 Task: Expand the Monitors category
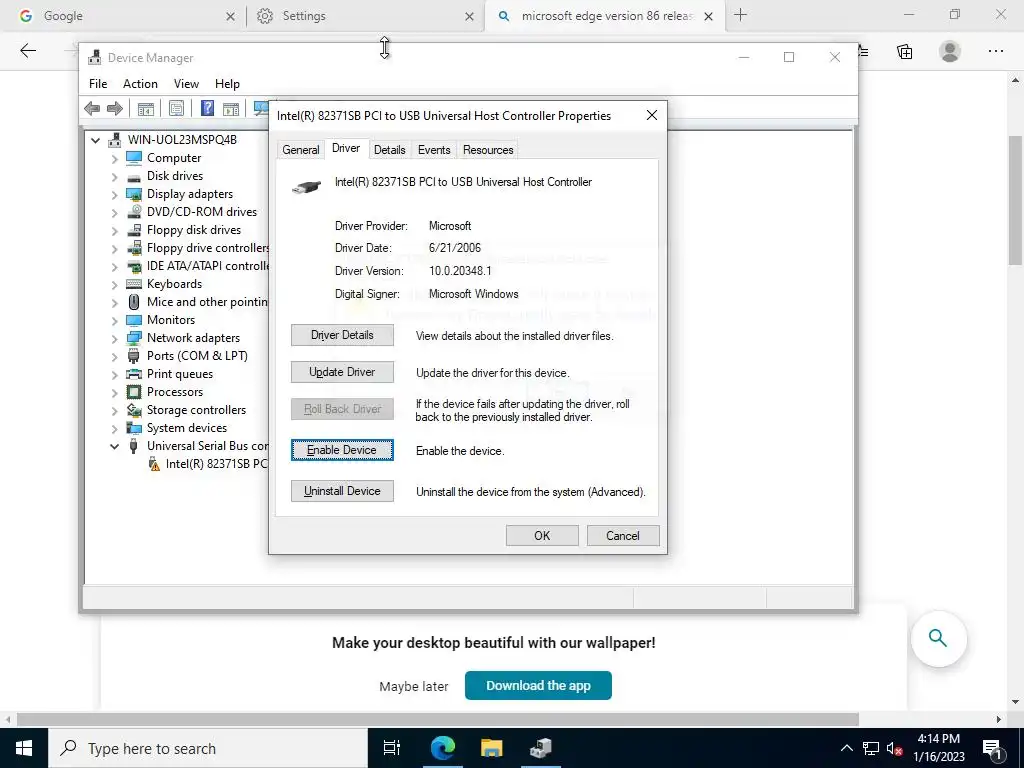pos(114,321)
